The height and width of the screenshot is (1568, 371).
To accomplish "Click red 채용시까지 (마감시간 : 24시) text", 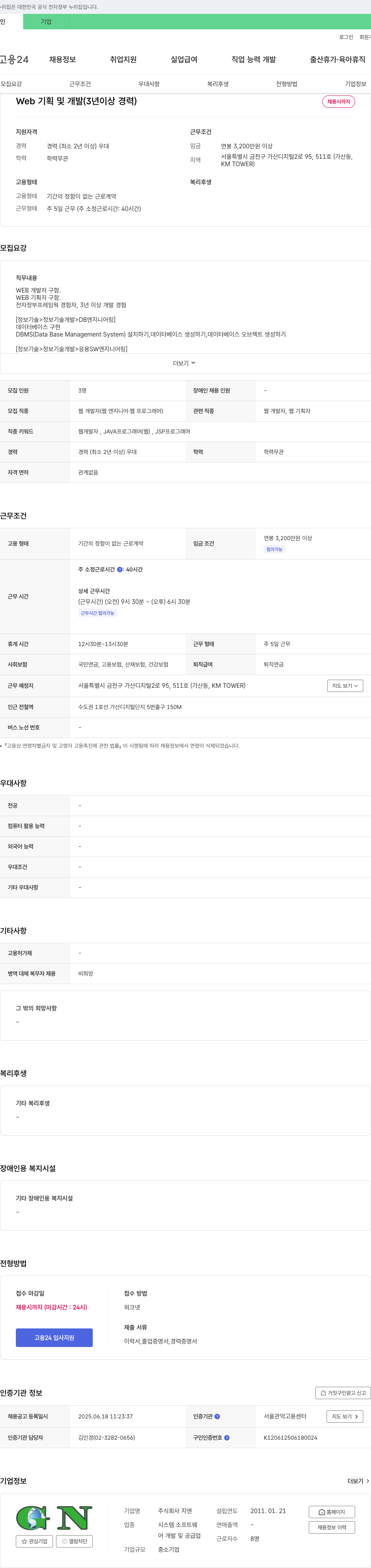I will click(x=51, y=1308).
